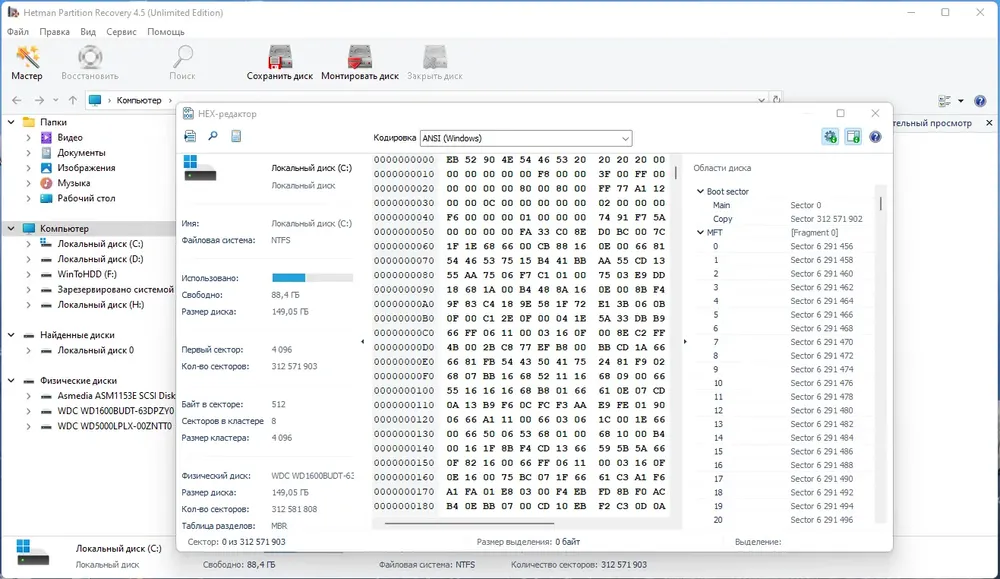Open the Сервис menu

tap(121, 31)
